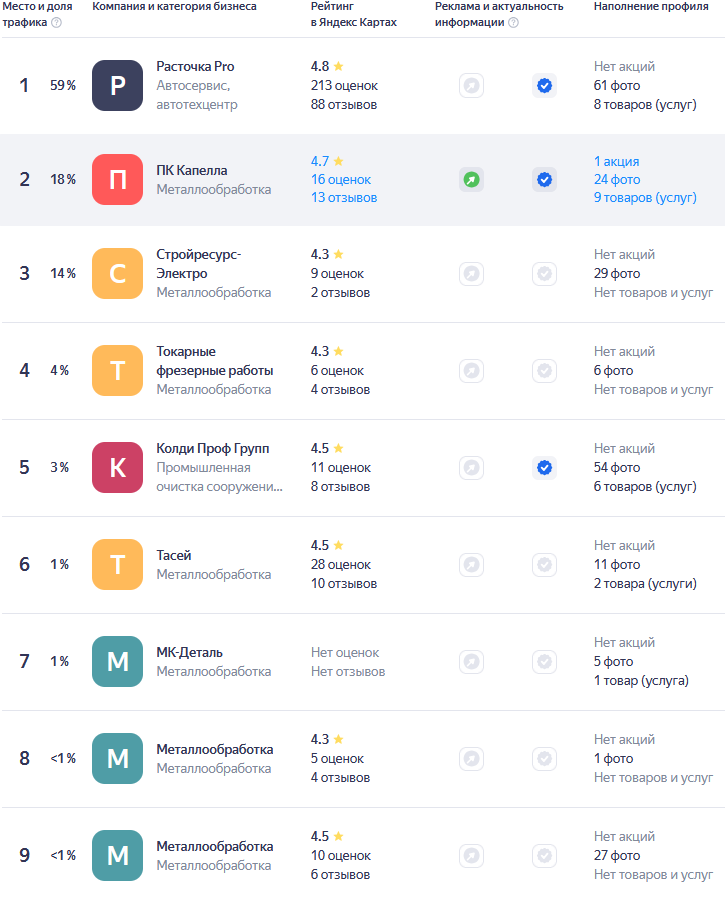Click the avatar of Металлообработка ranked 9

coord(118,855)
